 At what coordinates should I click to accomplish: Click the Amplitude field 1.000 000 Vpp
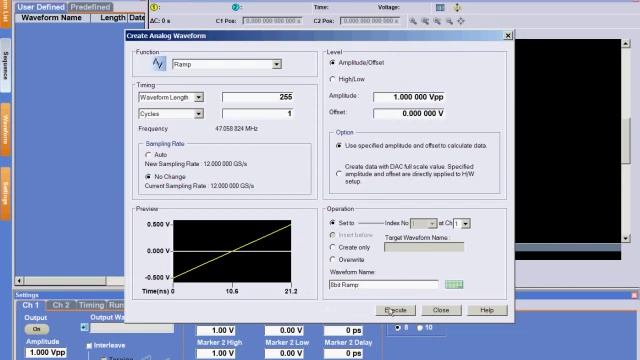[x=409, y=97]
